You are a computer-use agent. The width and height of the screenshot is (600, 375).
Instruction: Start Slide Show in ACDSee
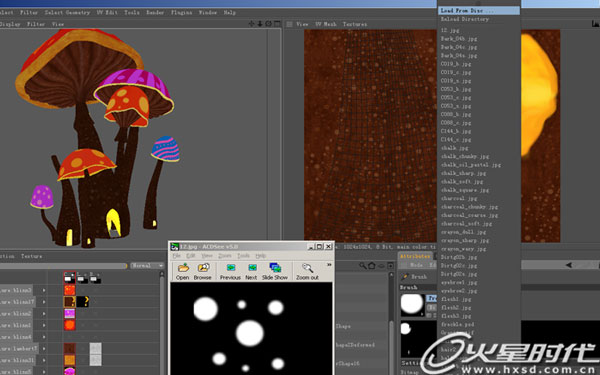click(x=275, y=271)
